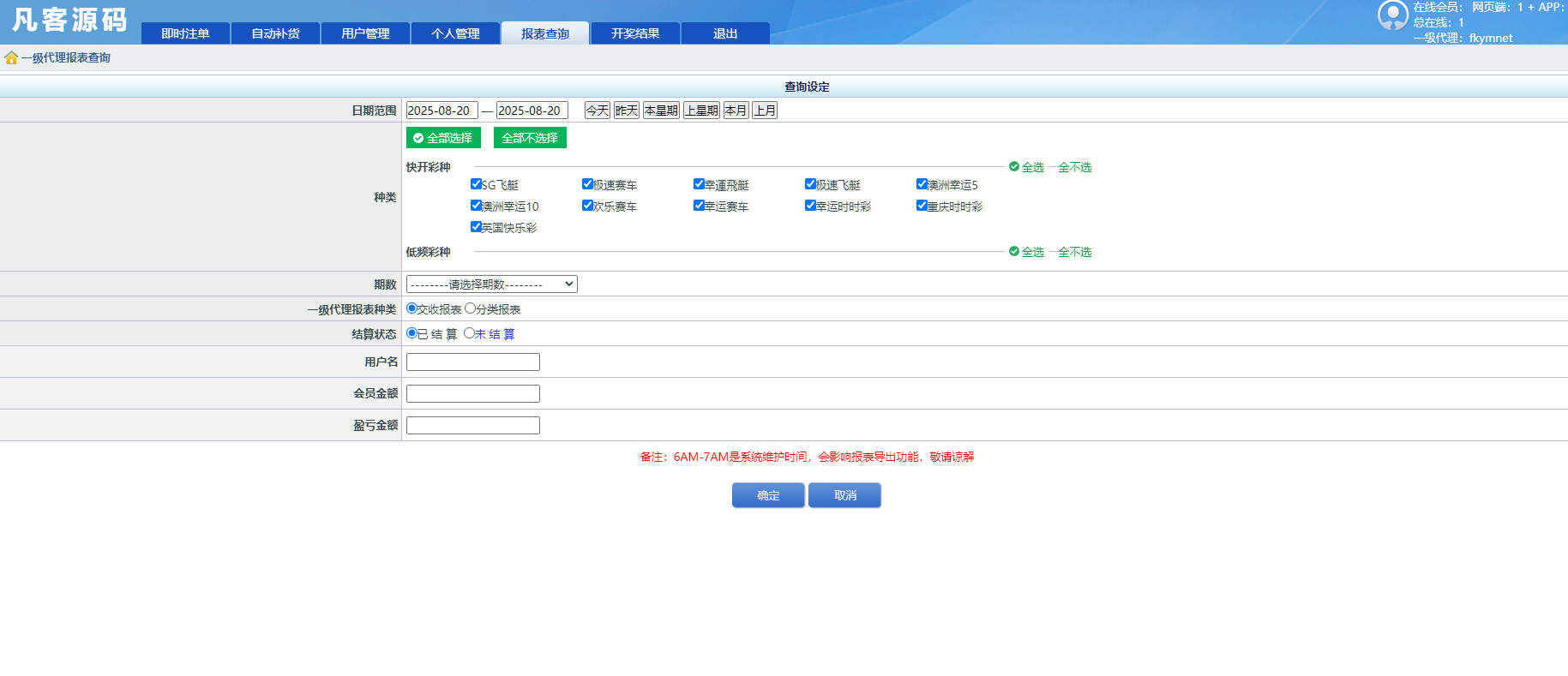Click the user avatar icon at top right
The image size is (1568, 676).
pyautogui.click(x=1392, y=15)
